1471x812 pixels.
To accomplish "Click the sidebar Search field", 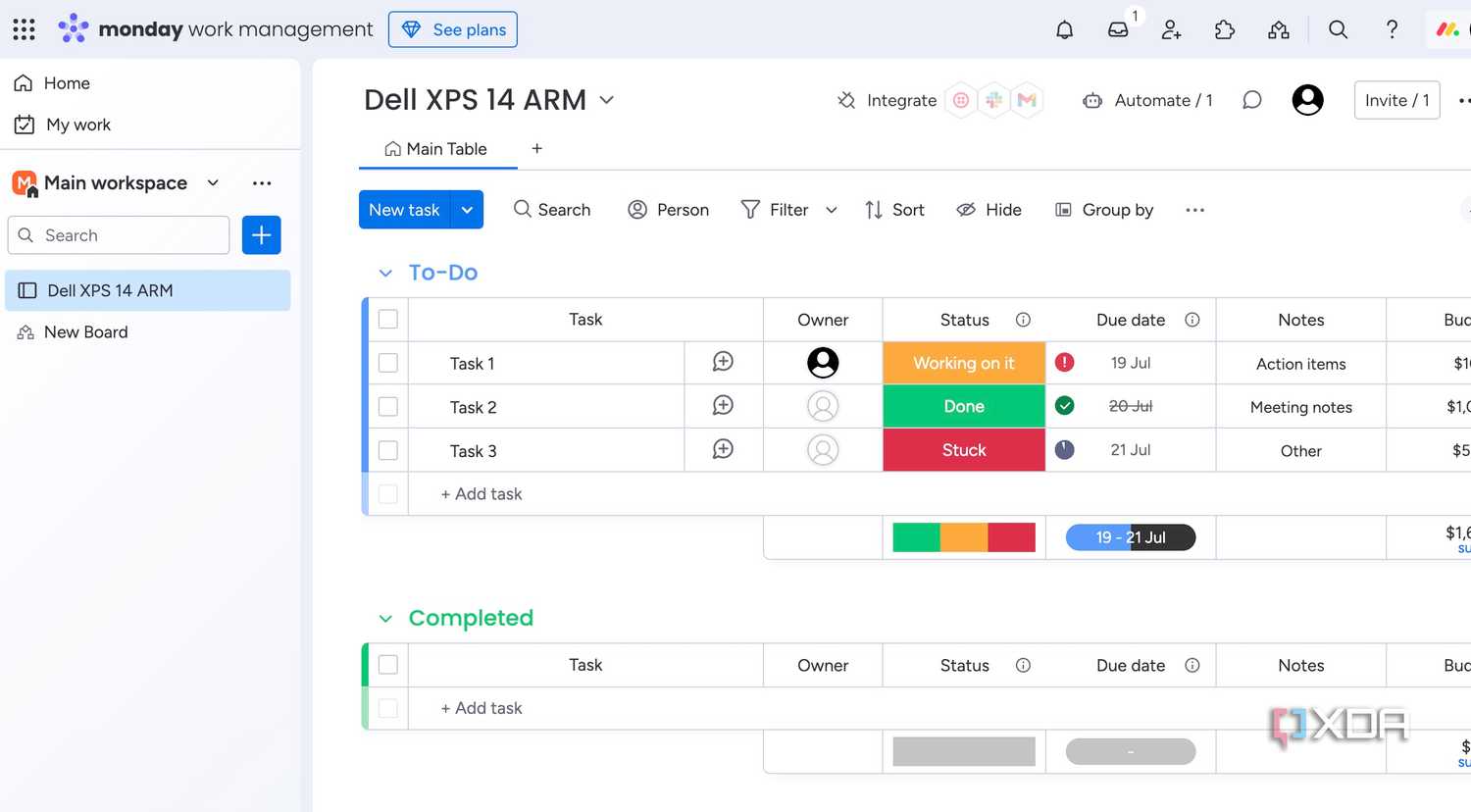I will pos(119,235).
